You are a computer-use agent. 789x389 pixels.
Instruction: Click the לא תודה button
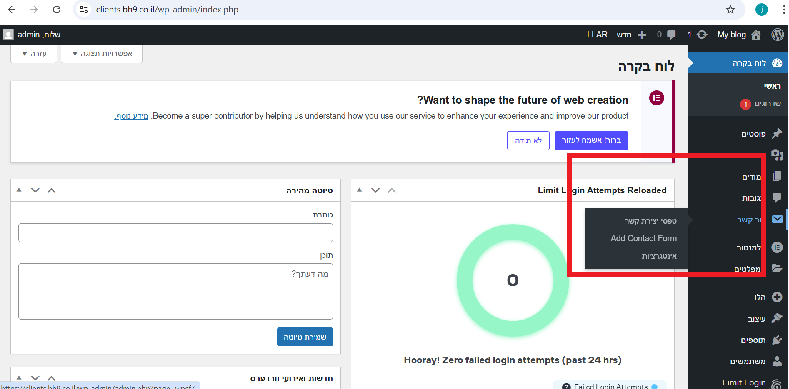coord(528,141)
